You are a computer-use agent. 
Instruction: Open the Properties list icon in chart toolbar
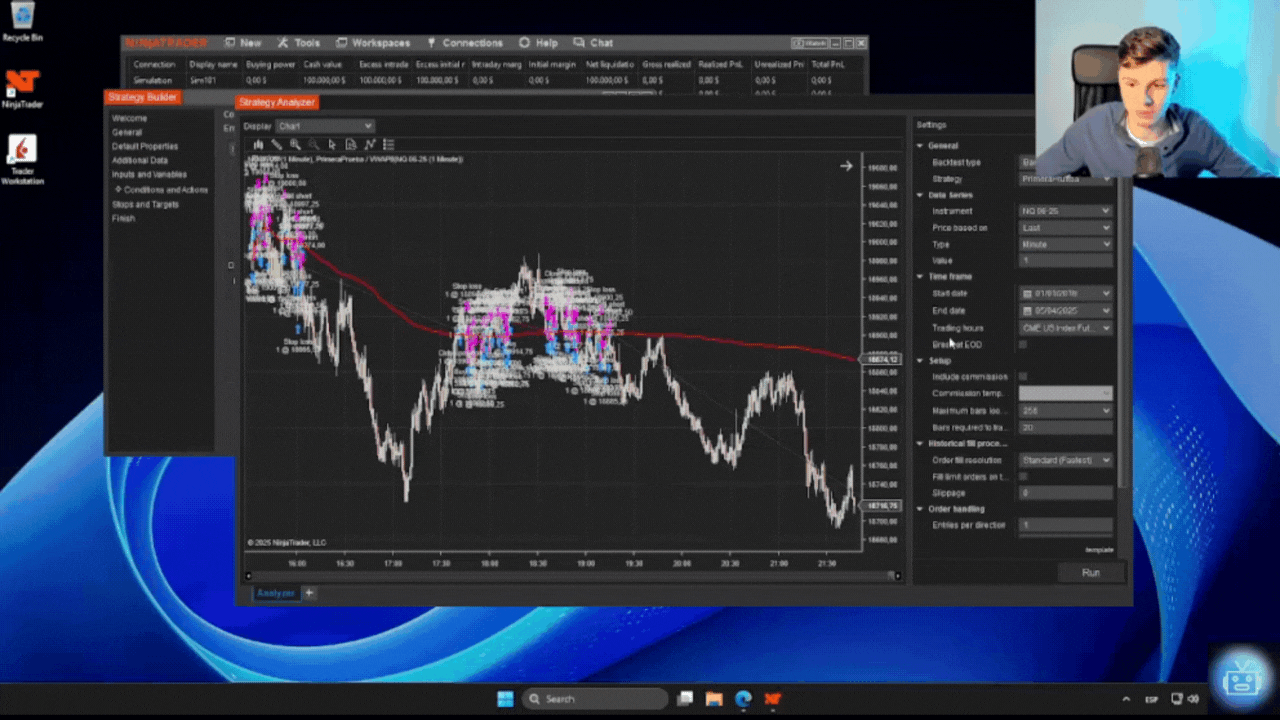click(389, 145)
